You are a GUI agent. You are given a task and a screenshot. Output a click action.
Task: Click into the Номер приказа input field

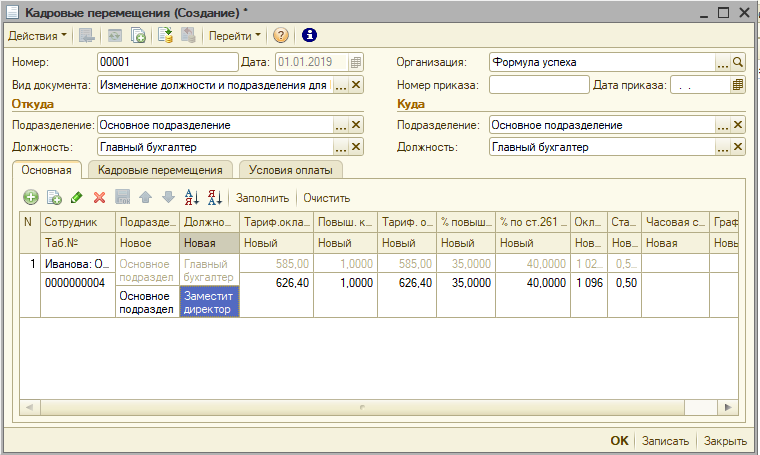tap(538, 85)
